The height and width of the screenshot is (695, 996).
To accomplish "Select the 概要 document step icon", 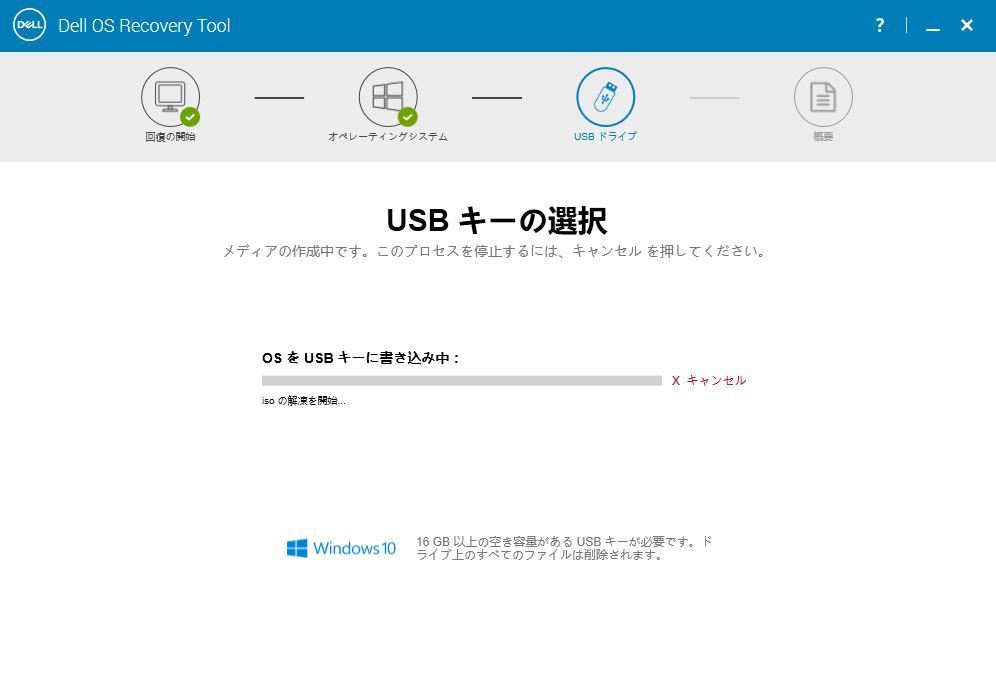I will (823, 97).
